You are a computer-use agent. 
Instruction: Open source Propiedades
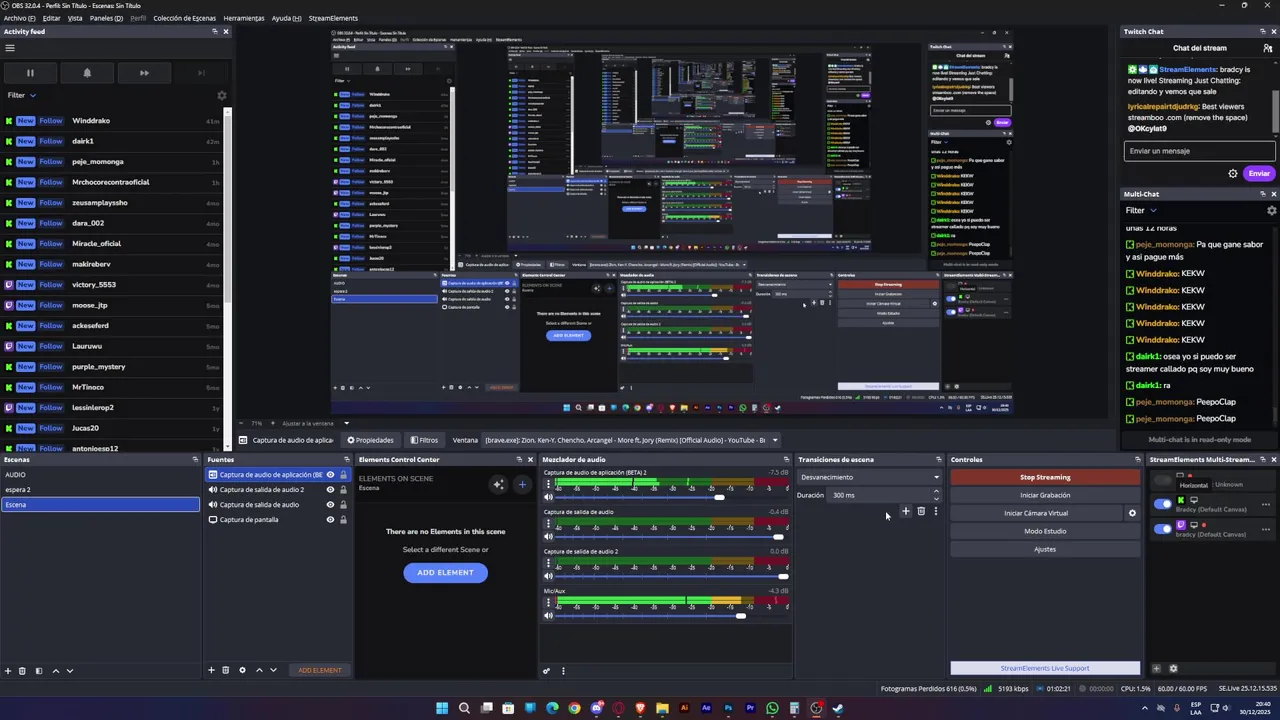coord(370,440)
